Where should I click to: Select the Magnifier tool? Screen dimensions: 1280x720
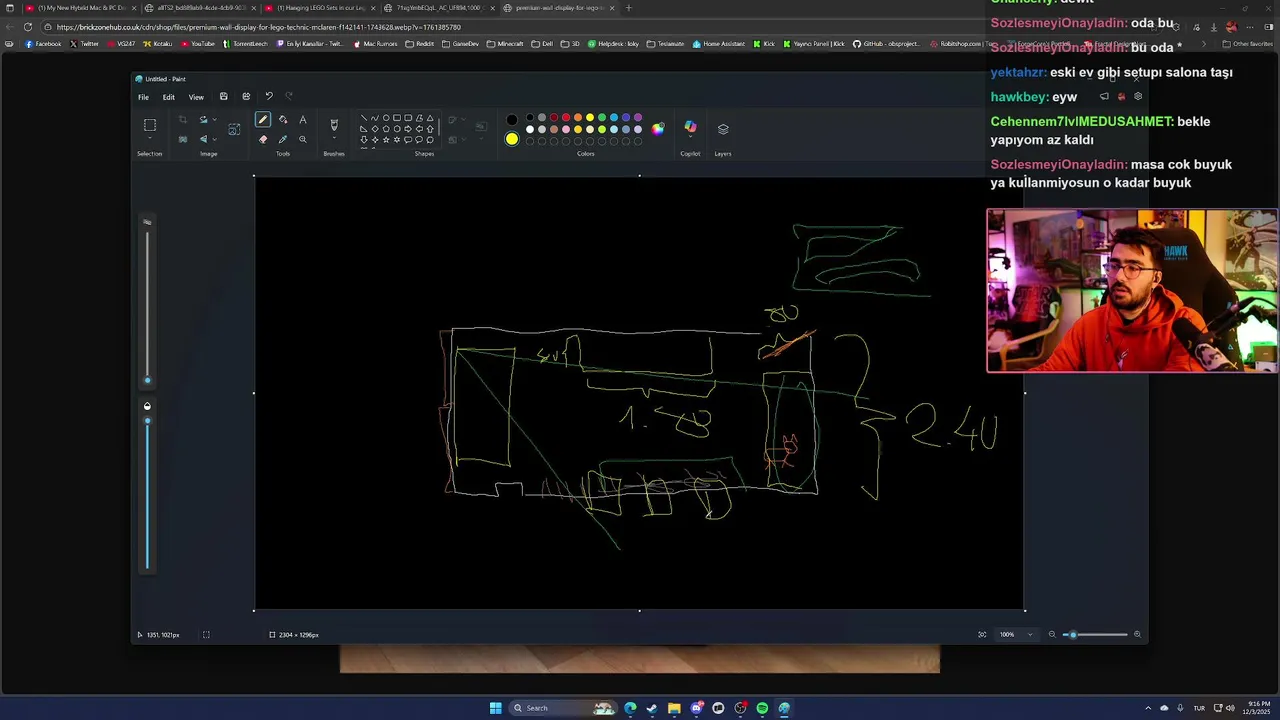coord(303,139)
